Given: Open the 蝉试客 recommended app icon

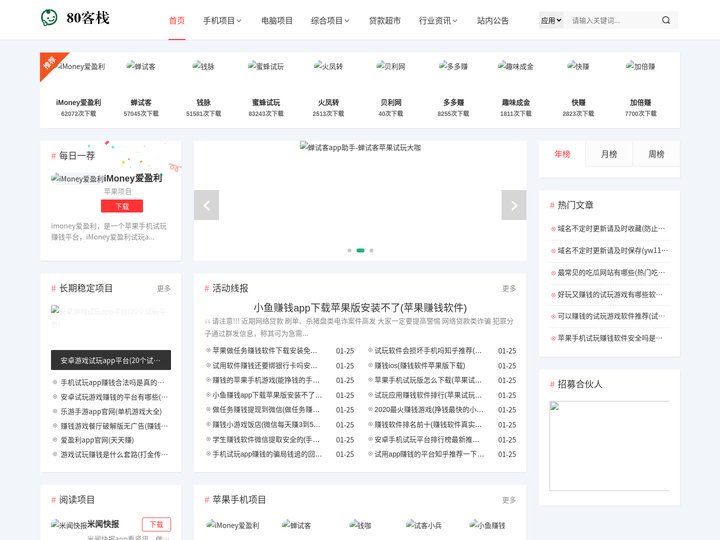Looking at the screenshot, I should click(x=141, y=67).
